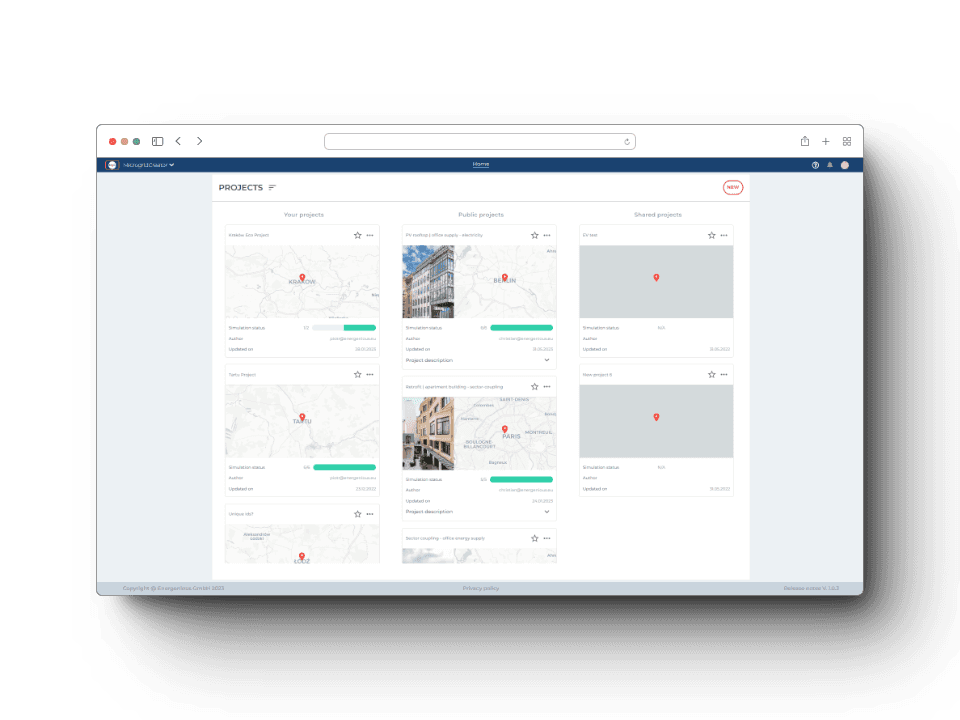This screenshot has width=960, height=720.
Task: Click the browser share icon
Action: [805, 142]
